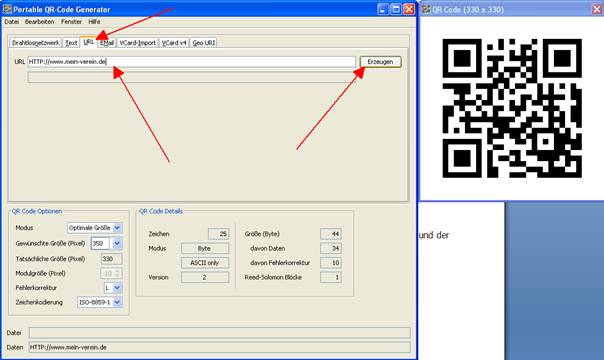Close the Portable QR-Code Generator window
This screenshot has width=604, height=360.
(409, 9)
